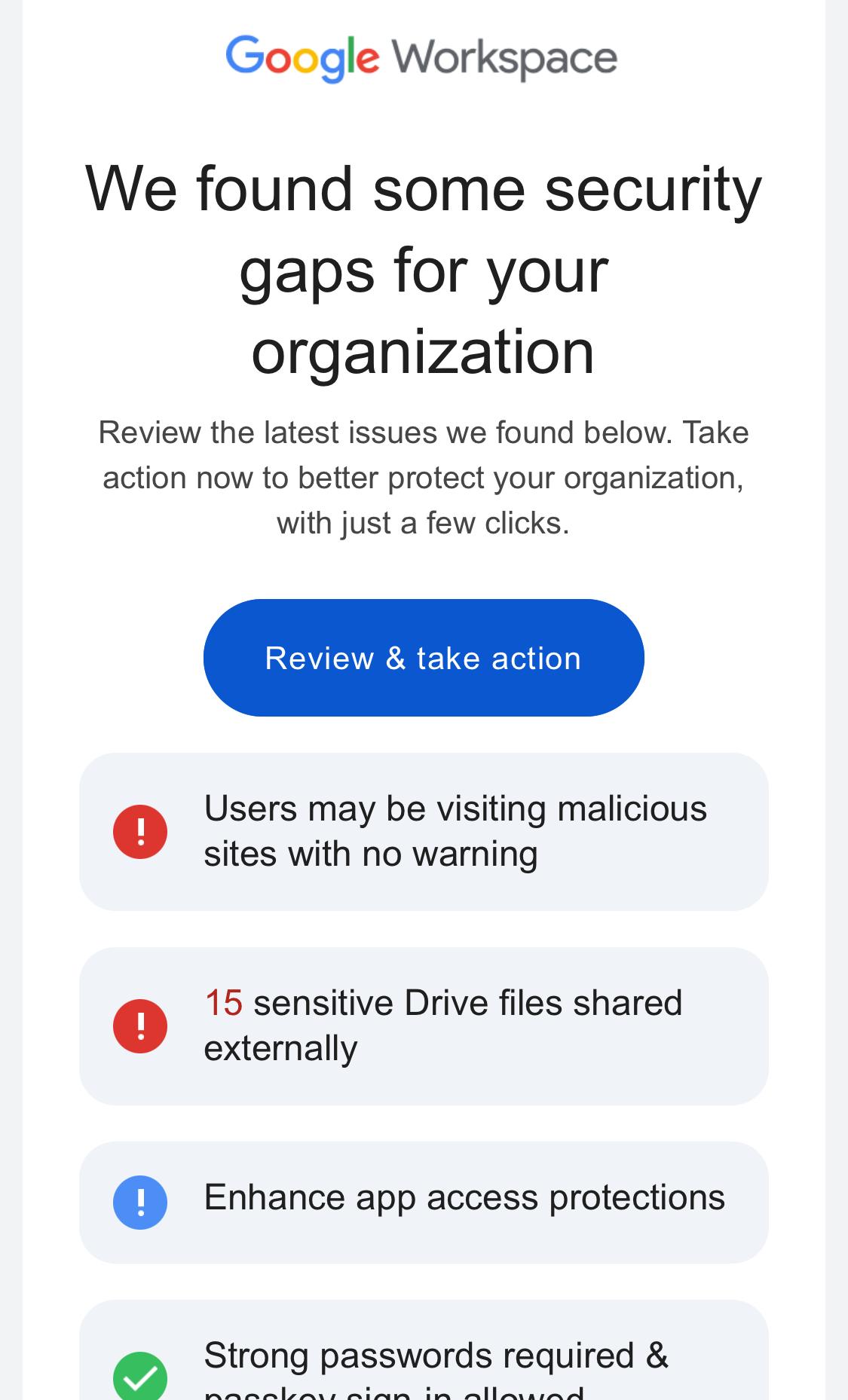Click the word "organization" in the headline
The height and width of the screenshot is (1400, 848).
[424, 351]
